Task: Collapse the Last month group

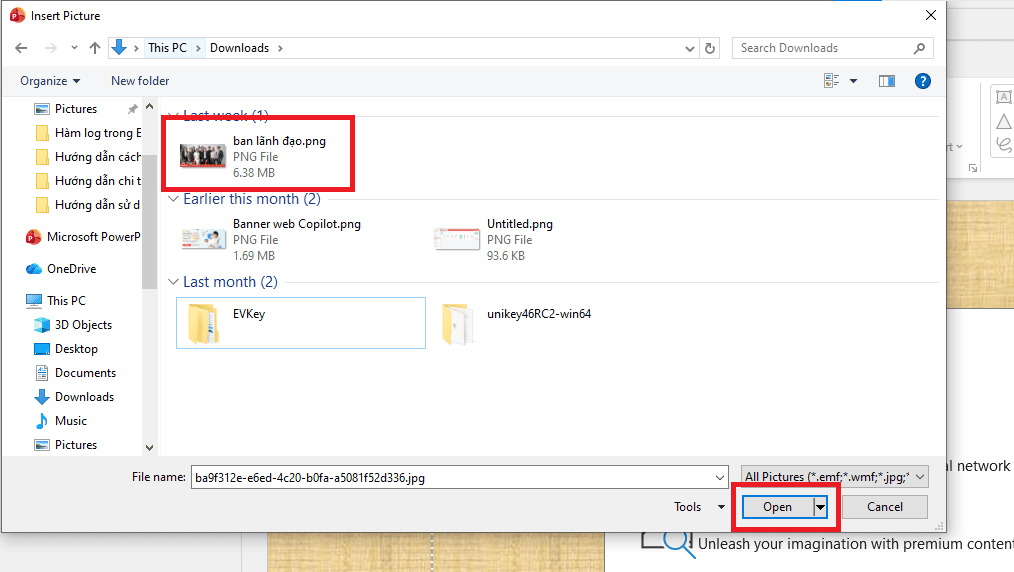Action: [173, 282]
